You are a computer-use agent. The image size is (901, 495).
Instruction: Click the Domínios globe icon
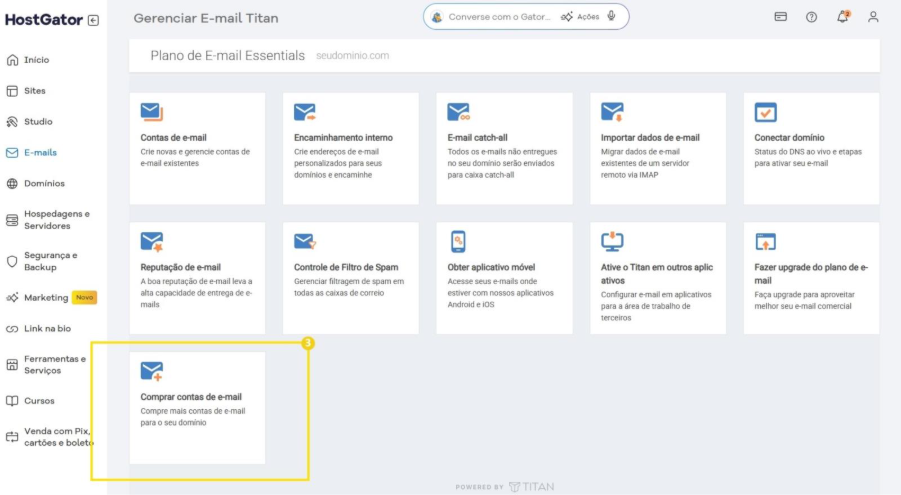click(12, 184)
